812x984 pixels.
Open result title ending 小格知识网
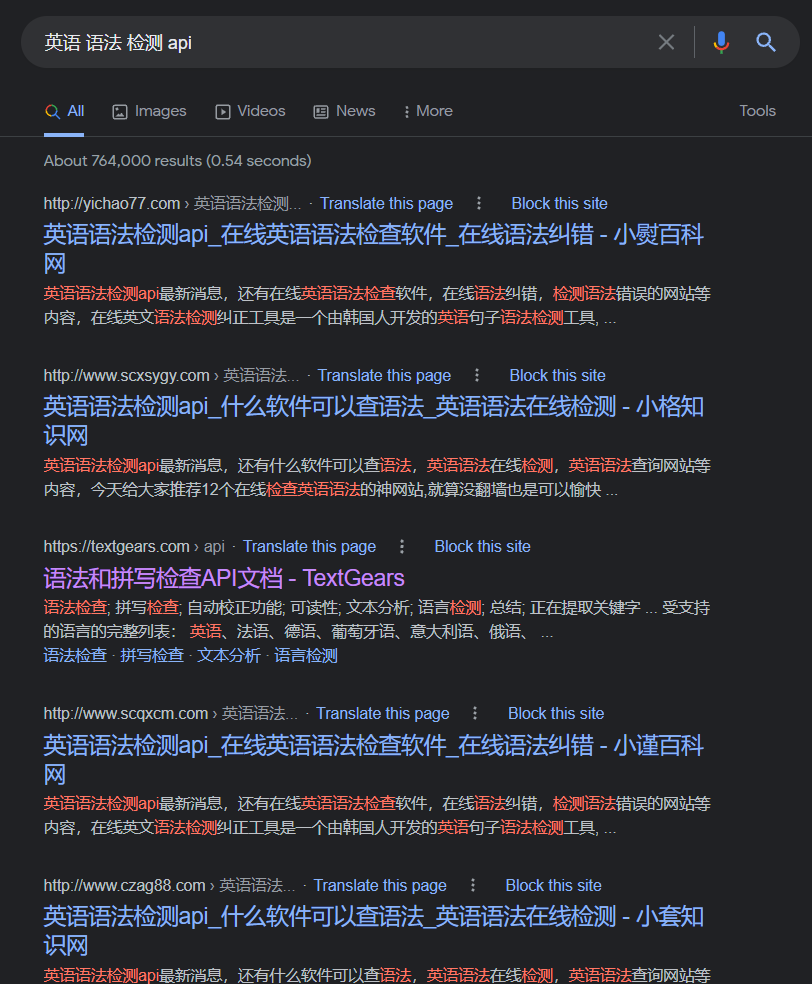click(373, 421)
